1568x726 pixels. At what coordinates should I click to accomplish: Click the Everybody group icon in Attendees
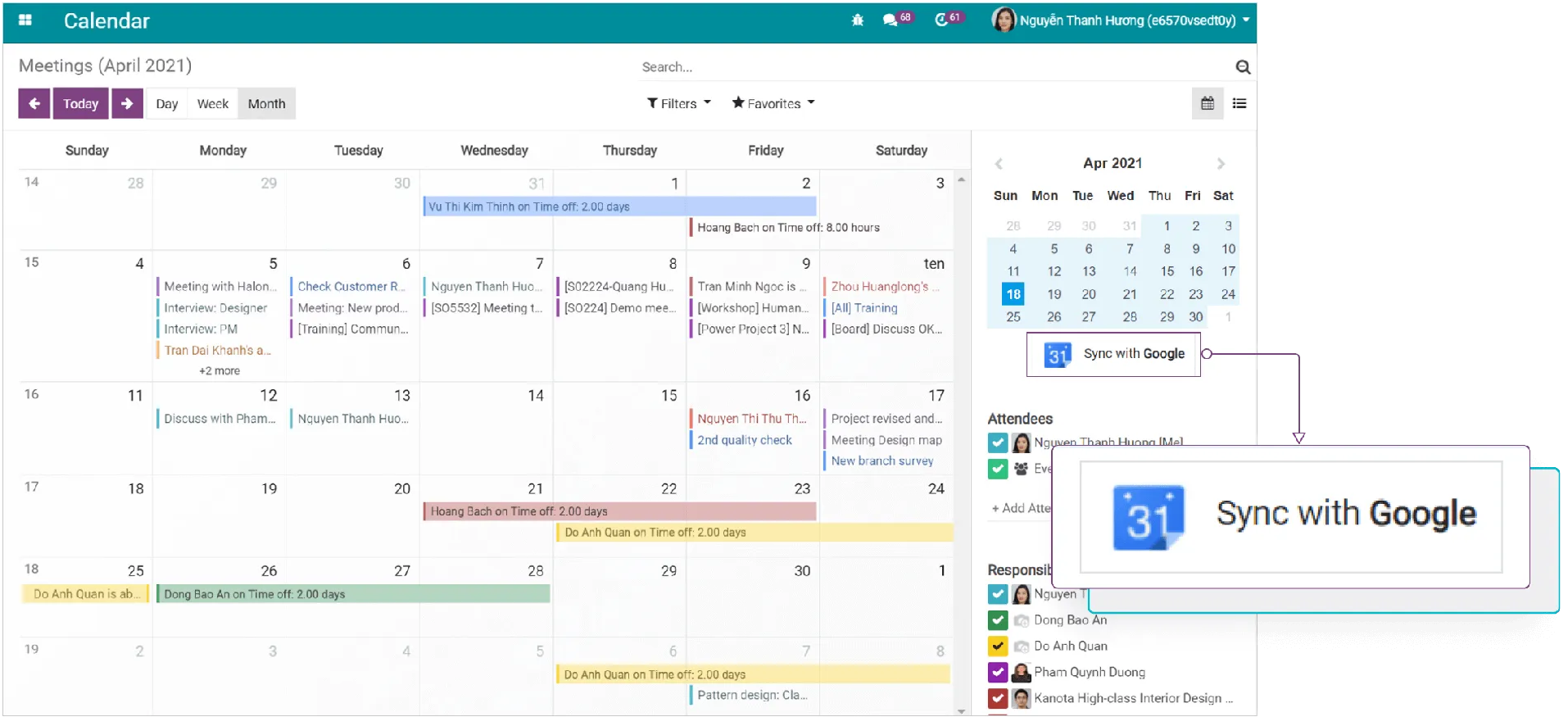[x=1021, y=470]
